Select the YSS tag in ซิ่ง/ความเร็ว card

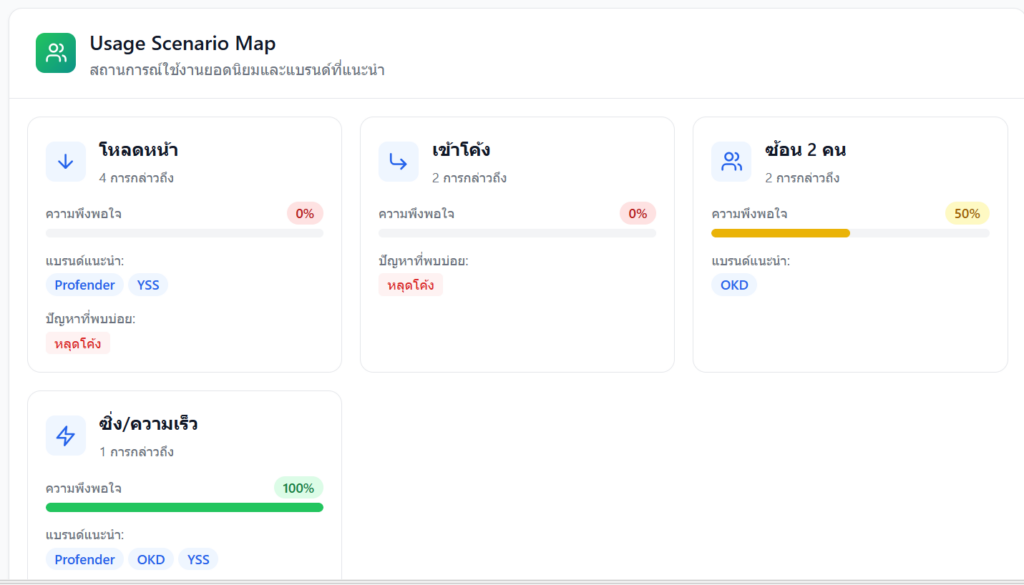click(199, 559)
